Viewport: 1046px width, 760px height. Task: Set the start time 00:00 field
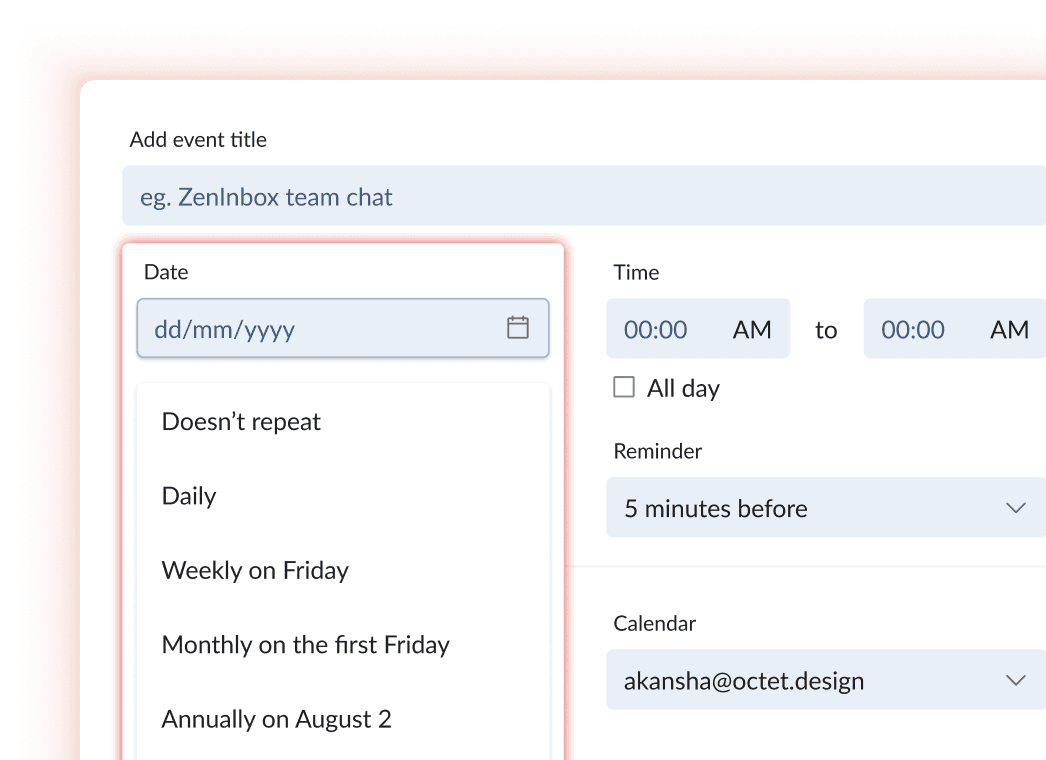coord(655,330)
